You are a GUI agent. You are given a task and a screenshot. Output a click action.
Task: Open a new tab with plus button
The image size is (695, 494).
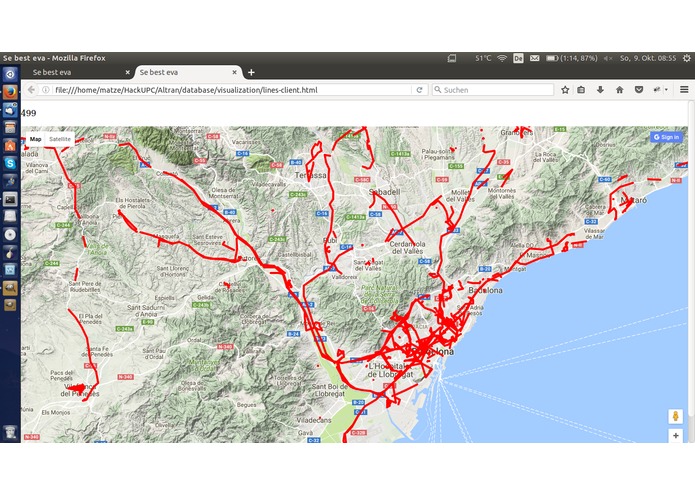[x=251, y=72]
